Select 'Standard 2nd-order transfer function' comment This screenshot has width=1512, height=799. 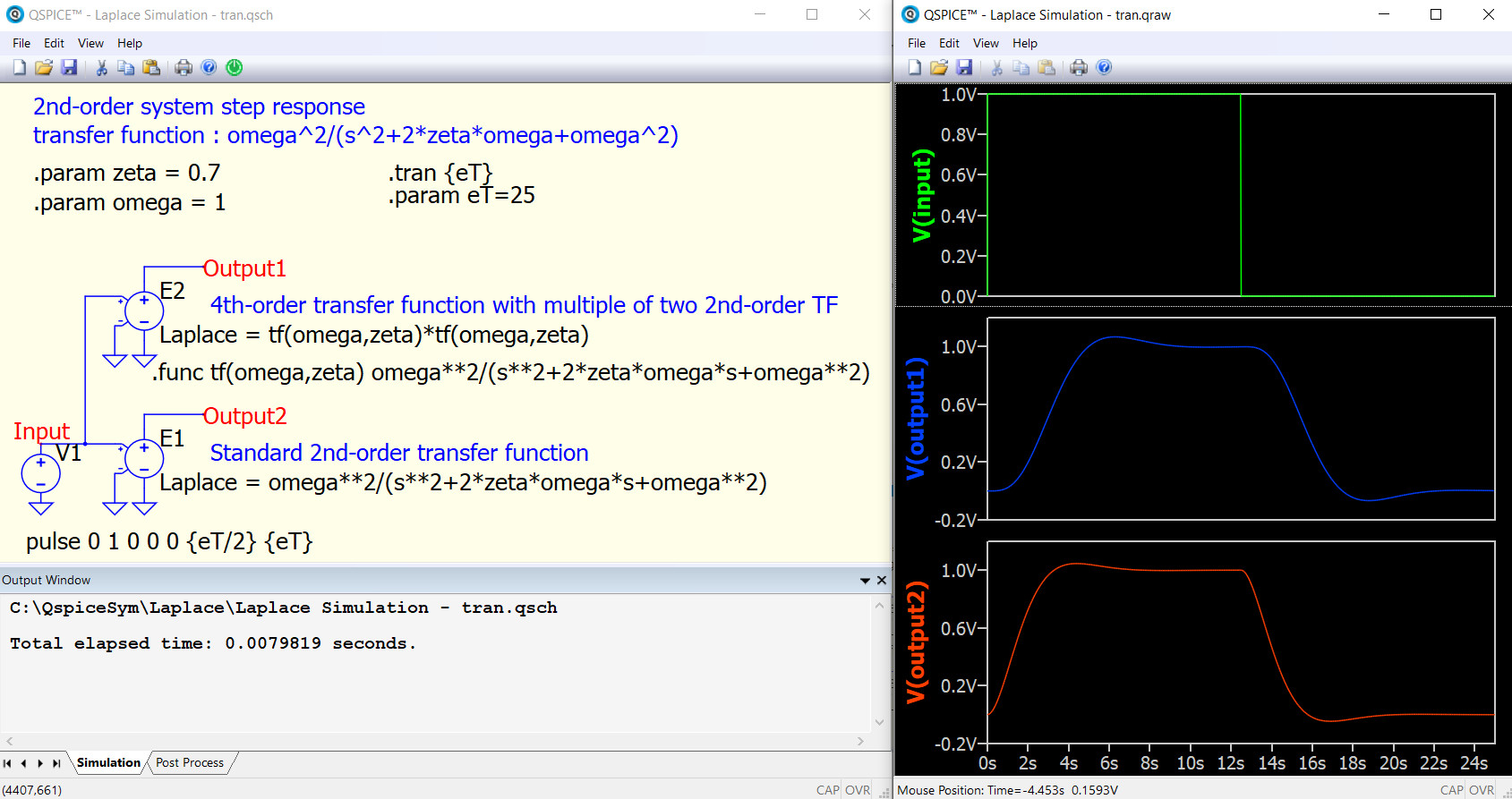click(x=399, y=453)
